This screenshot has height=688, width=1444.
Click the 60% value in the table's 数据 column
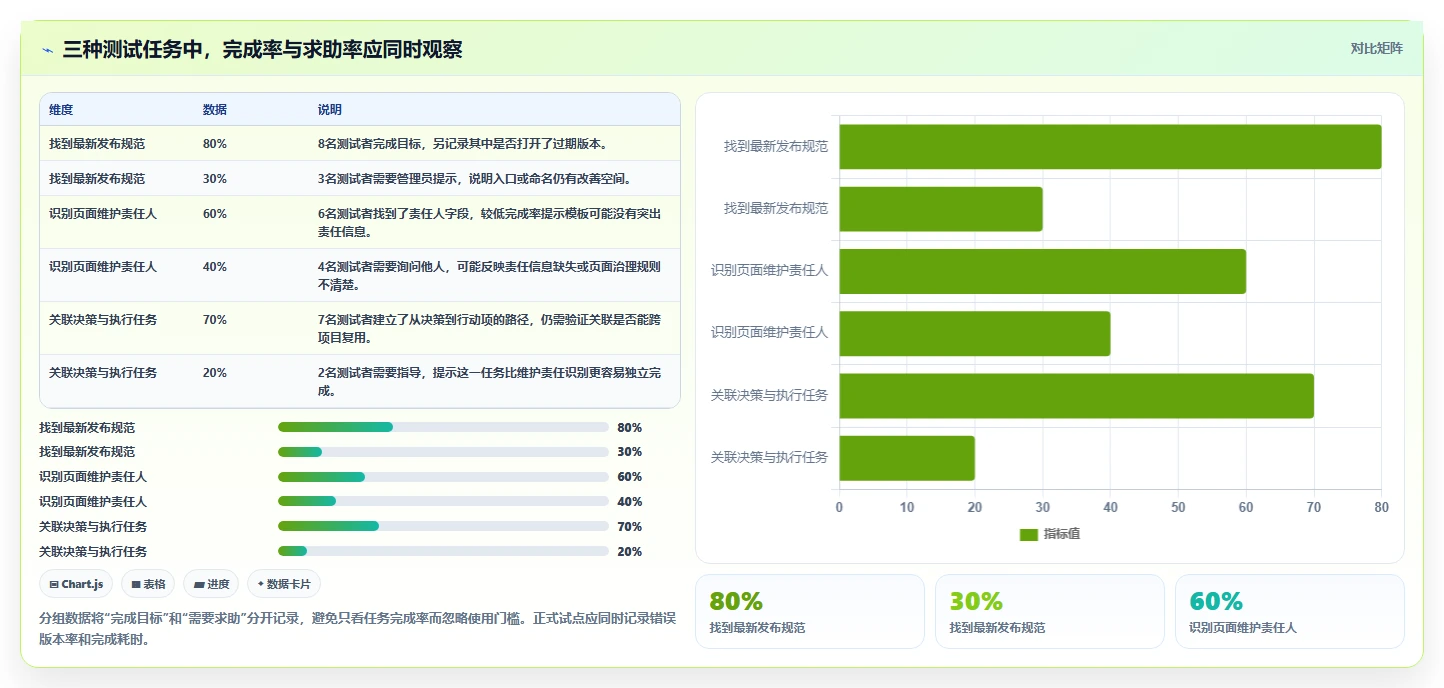click(x=214, y=214)
